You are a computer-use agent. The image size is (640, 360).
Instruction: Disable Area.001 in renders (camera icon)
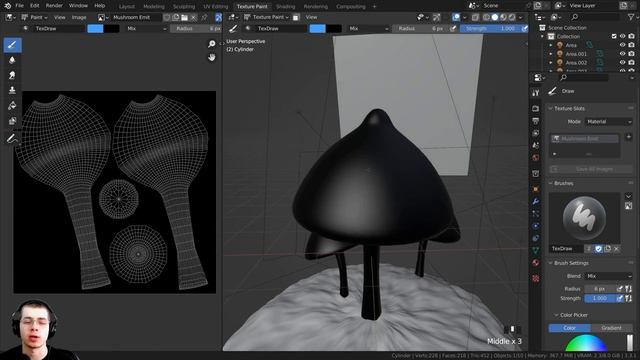pyautogui.click(x=631, y=53)
